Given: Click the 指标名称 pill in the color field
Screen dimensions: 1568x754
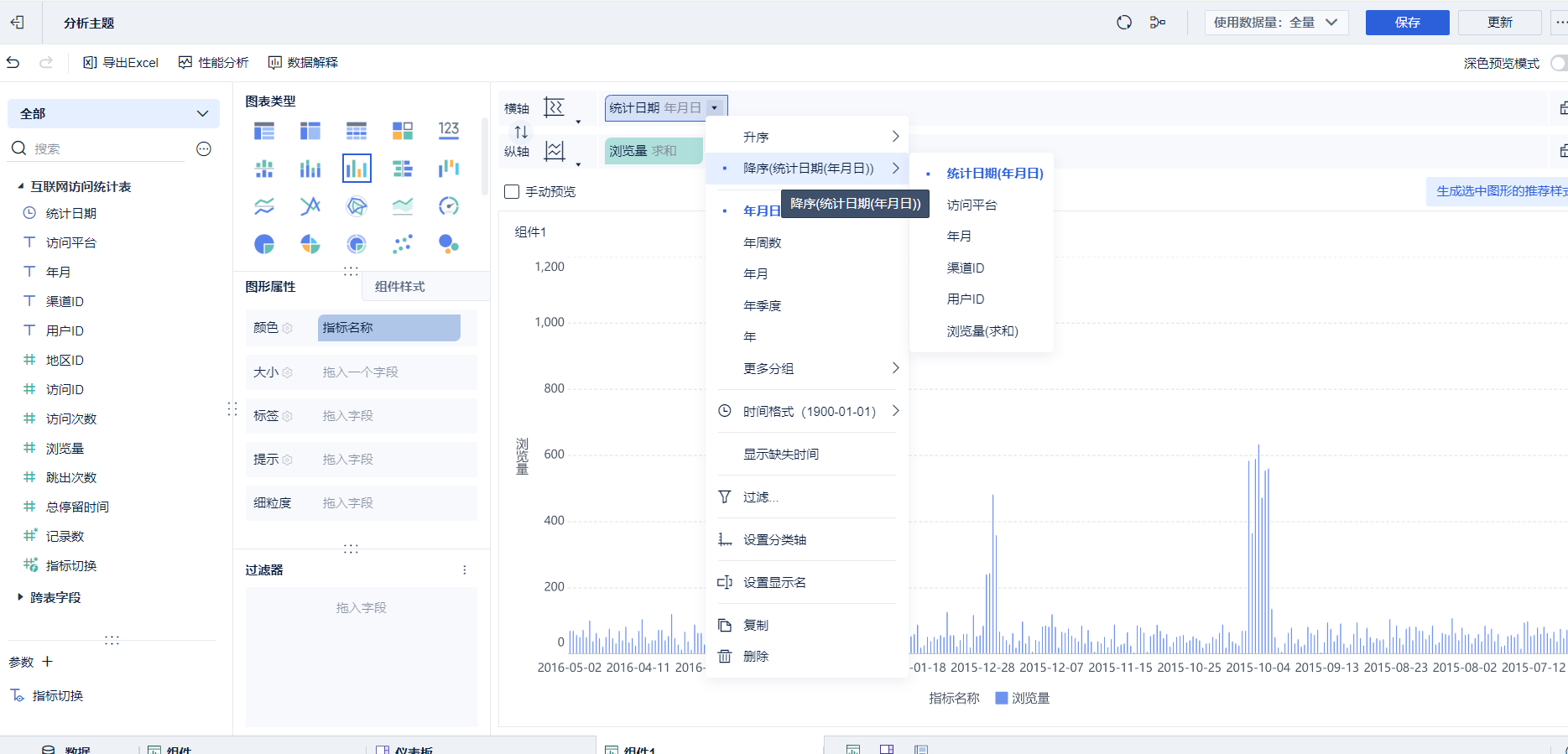Looking at the screenshot, I should pos(389,328).
